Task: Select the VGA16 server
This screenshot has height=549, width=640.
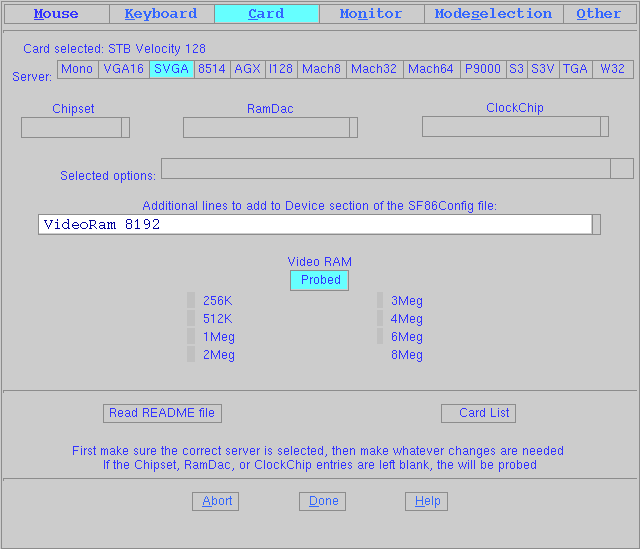Action: (123, 69)
